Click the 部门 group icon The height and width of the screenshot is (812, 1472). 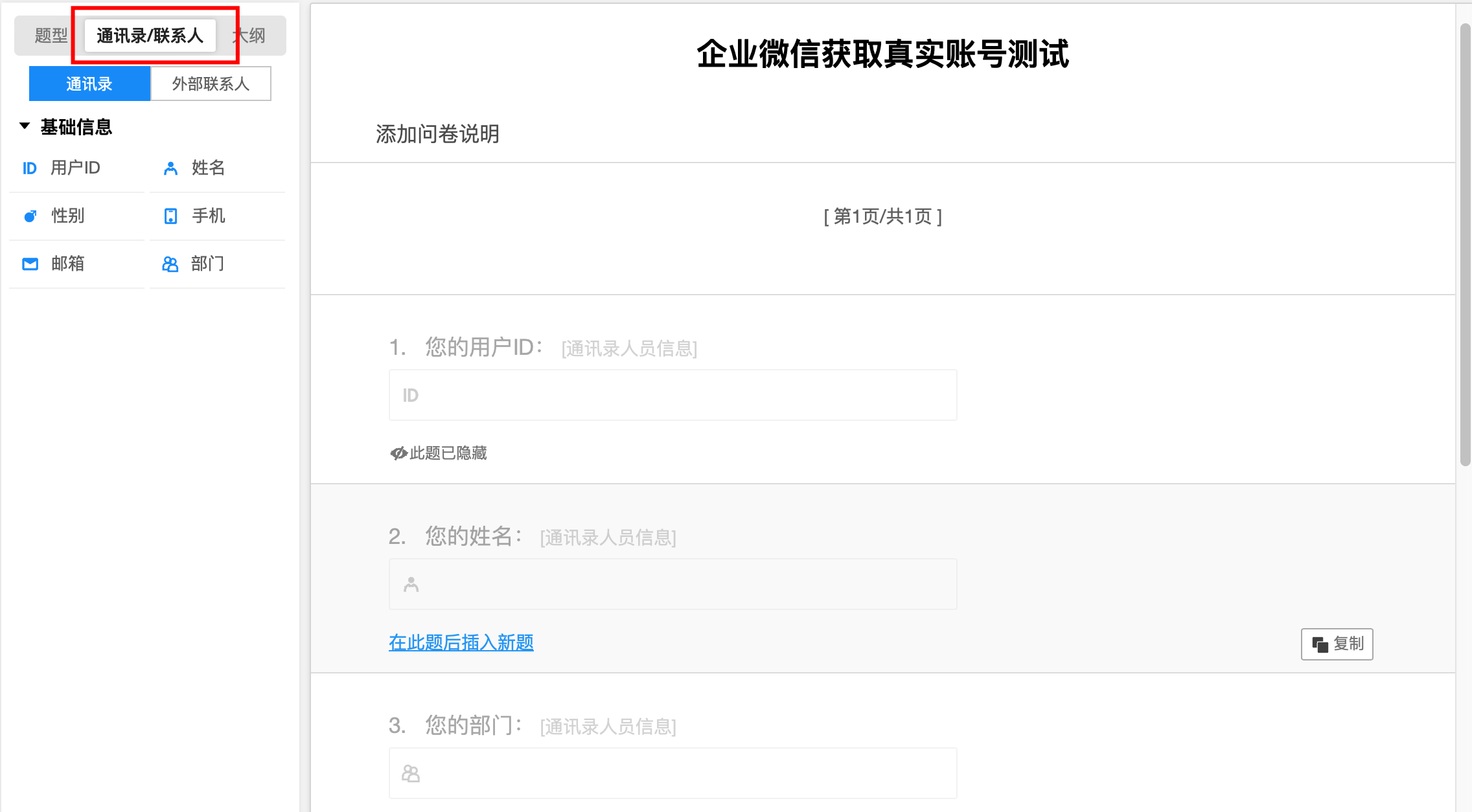click(x=170, y=264)
